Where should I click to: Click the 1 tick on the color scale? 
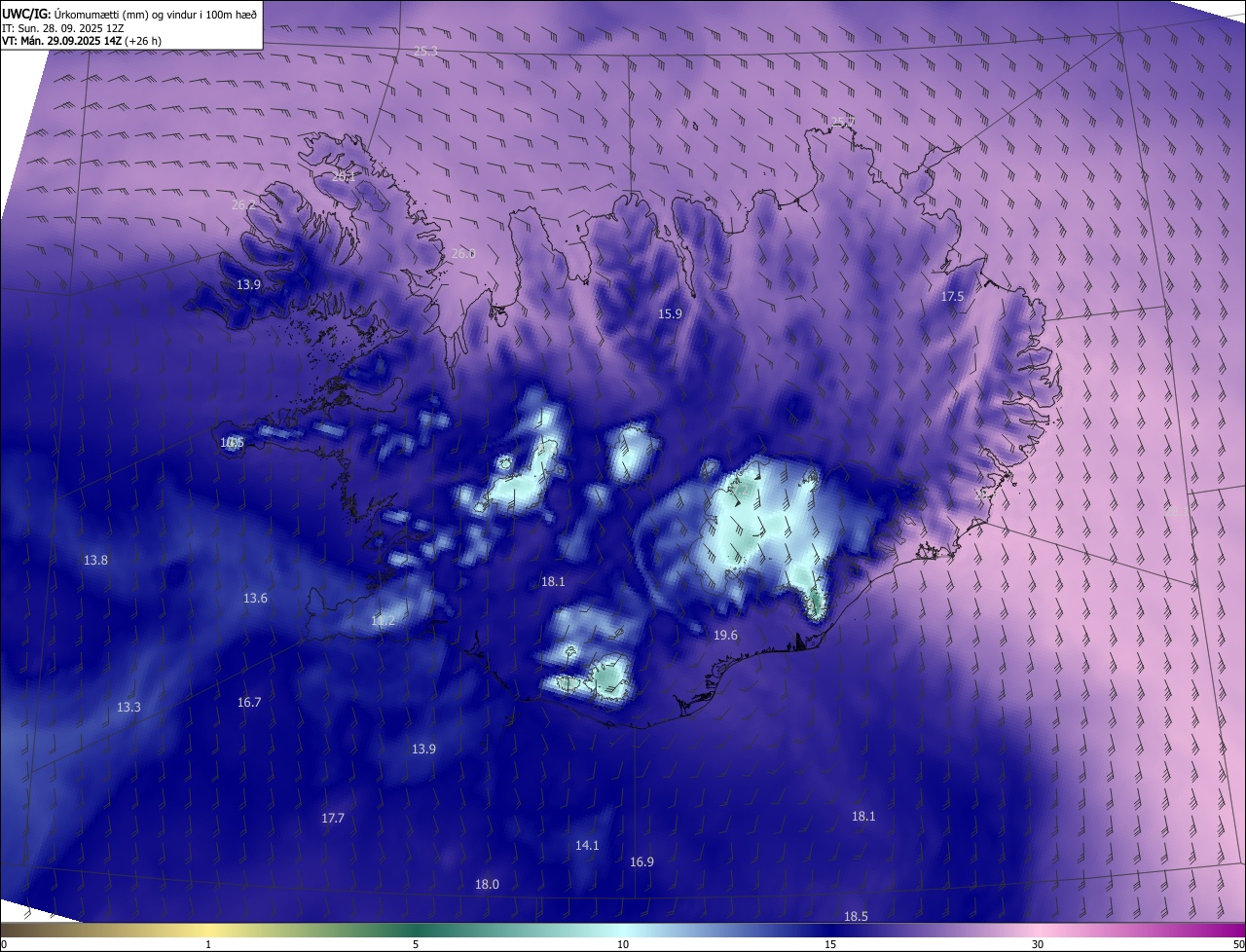pos(208,945)
